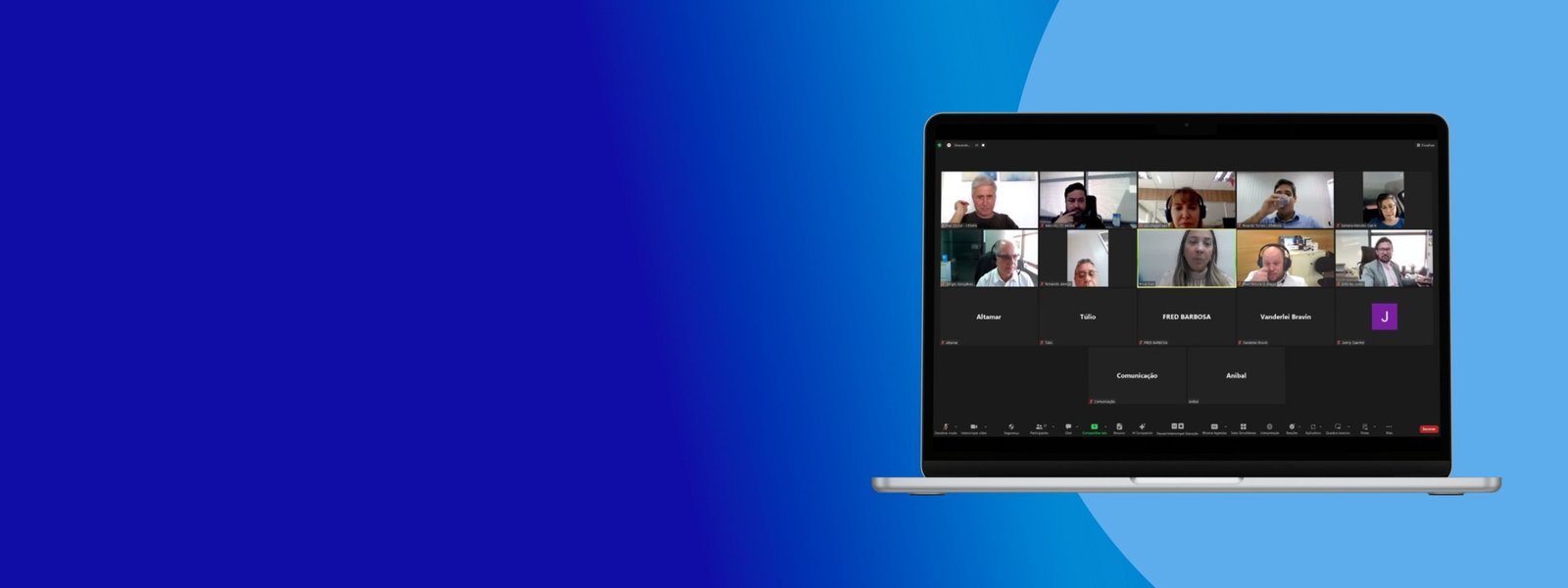
Task: Expand the arrow beside the camera
Action: (984, 427)
